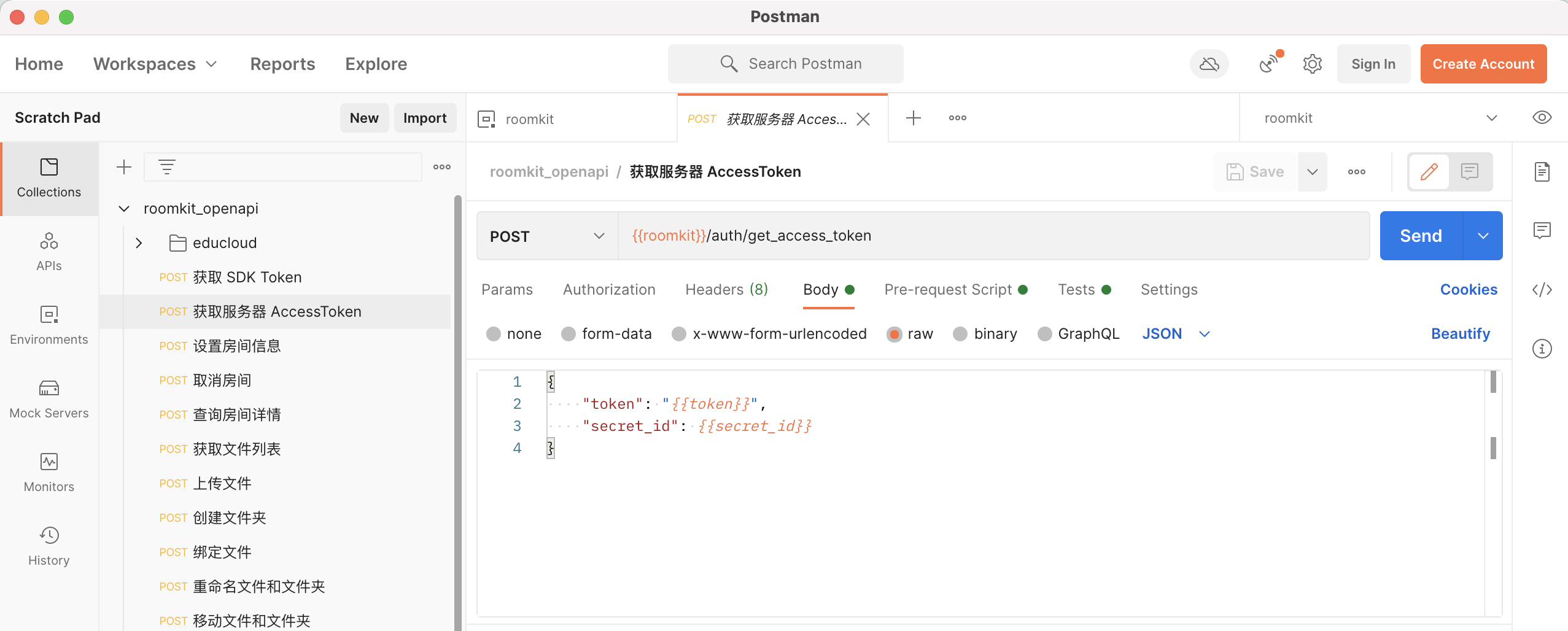Screen dimensions: 1568x631
Task: Open Postman settings gear
Action: point(1312,63)
